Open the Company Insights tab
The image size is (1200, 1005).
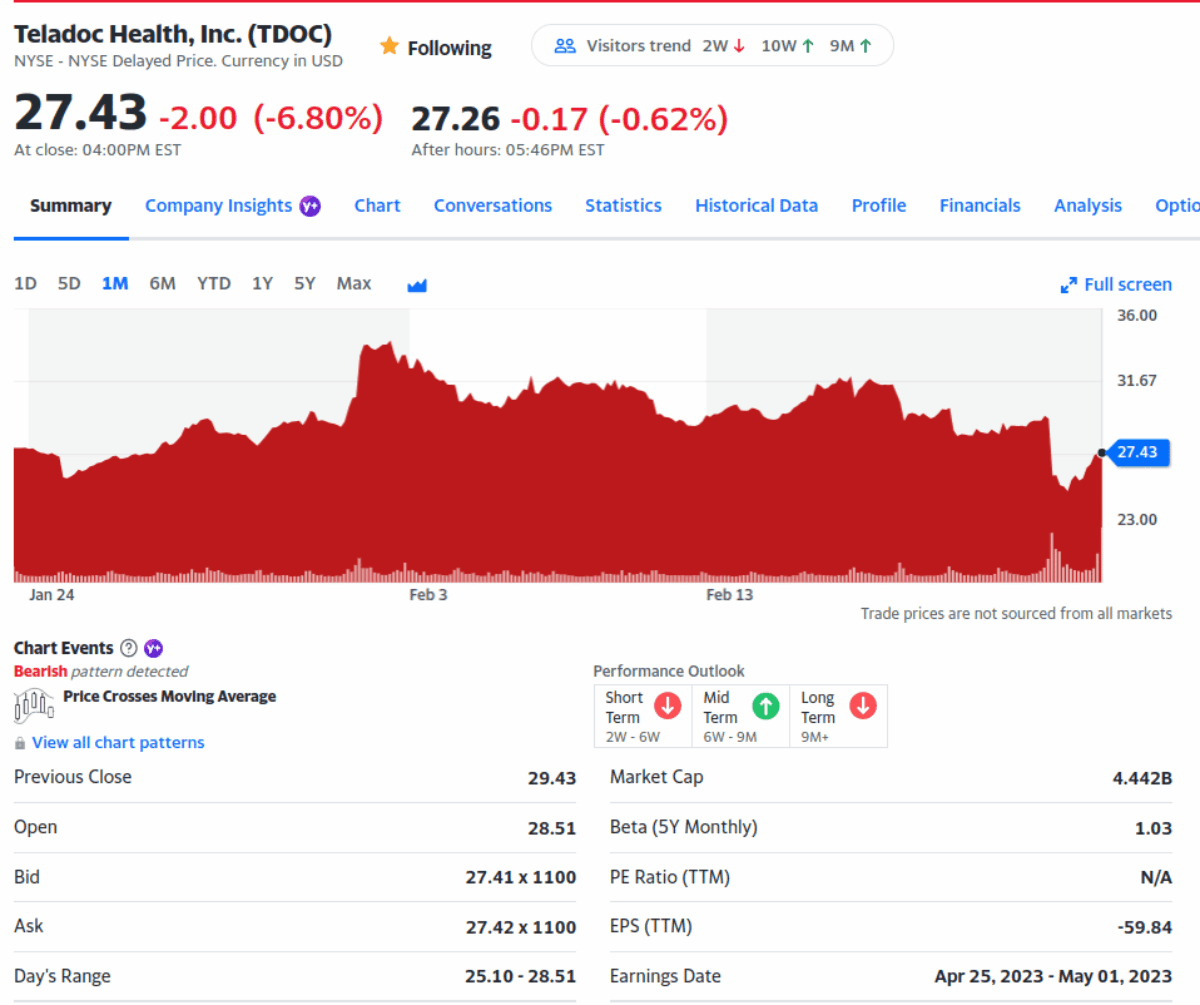(x=219, y=206)
